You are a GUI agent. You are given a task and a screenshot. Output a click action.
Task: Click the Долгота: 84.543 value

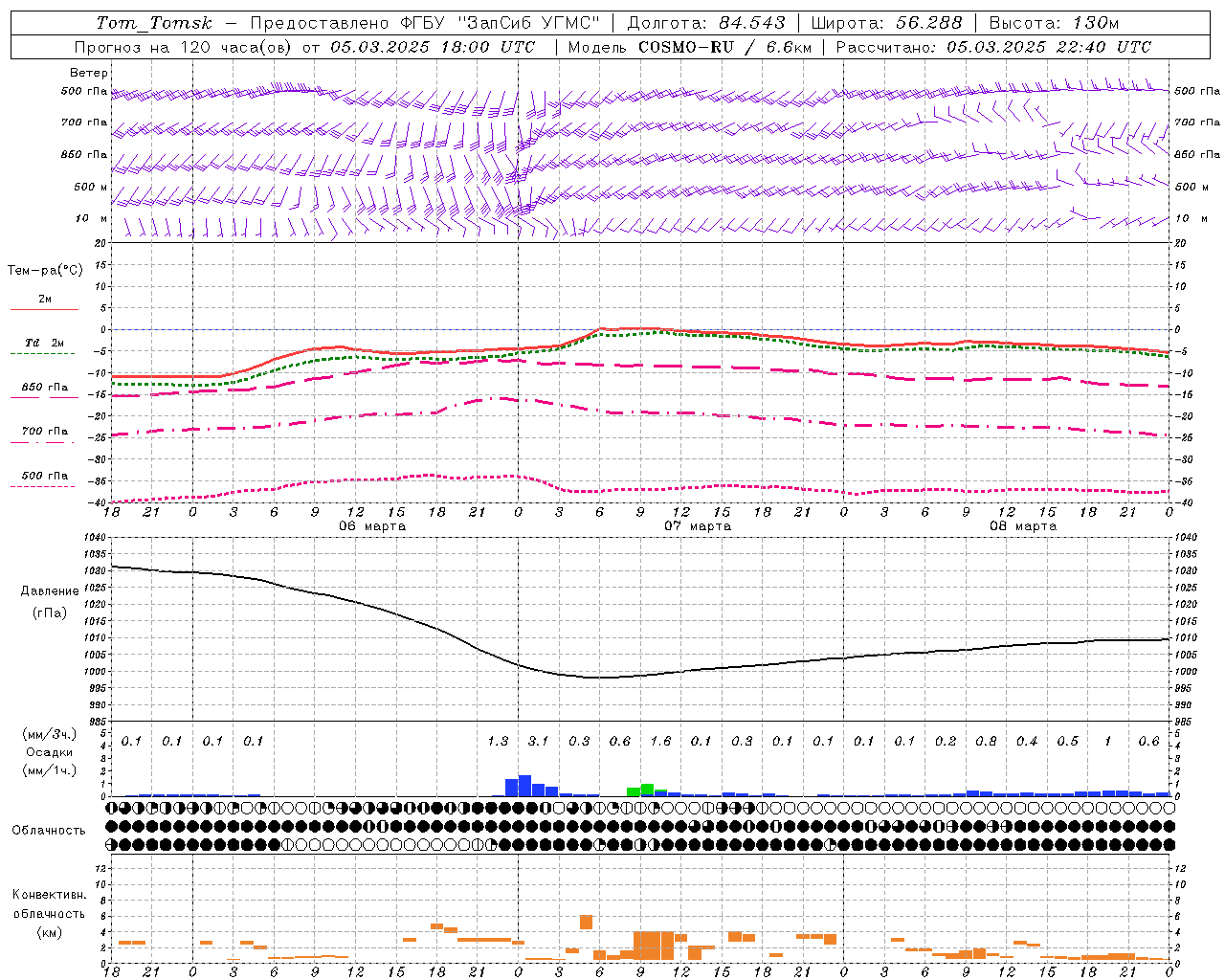pyautogui.click(x=706, y=23)
